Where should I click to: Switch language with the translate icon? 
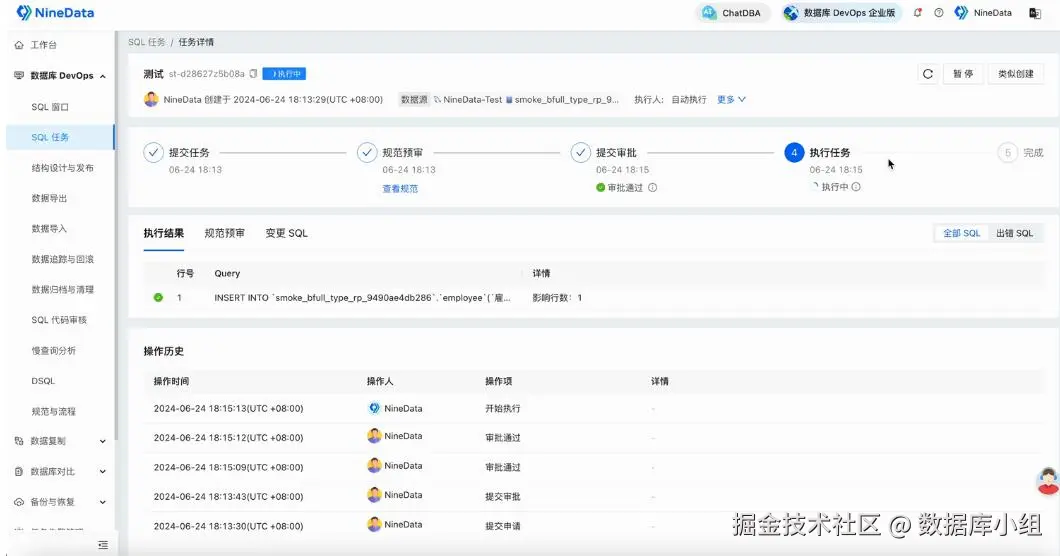(1035, 13)
